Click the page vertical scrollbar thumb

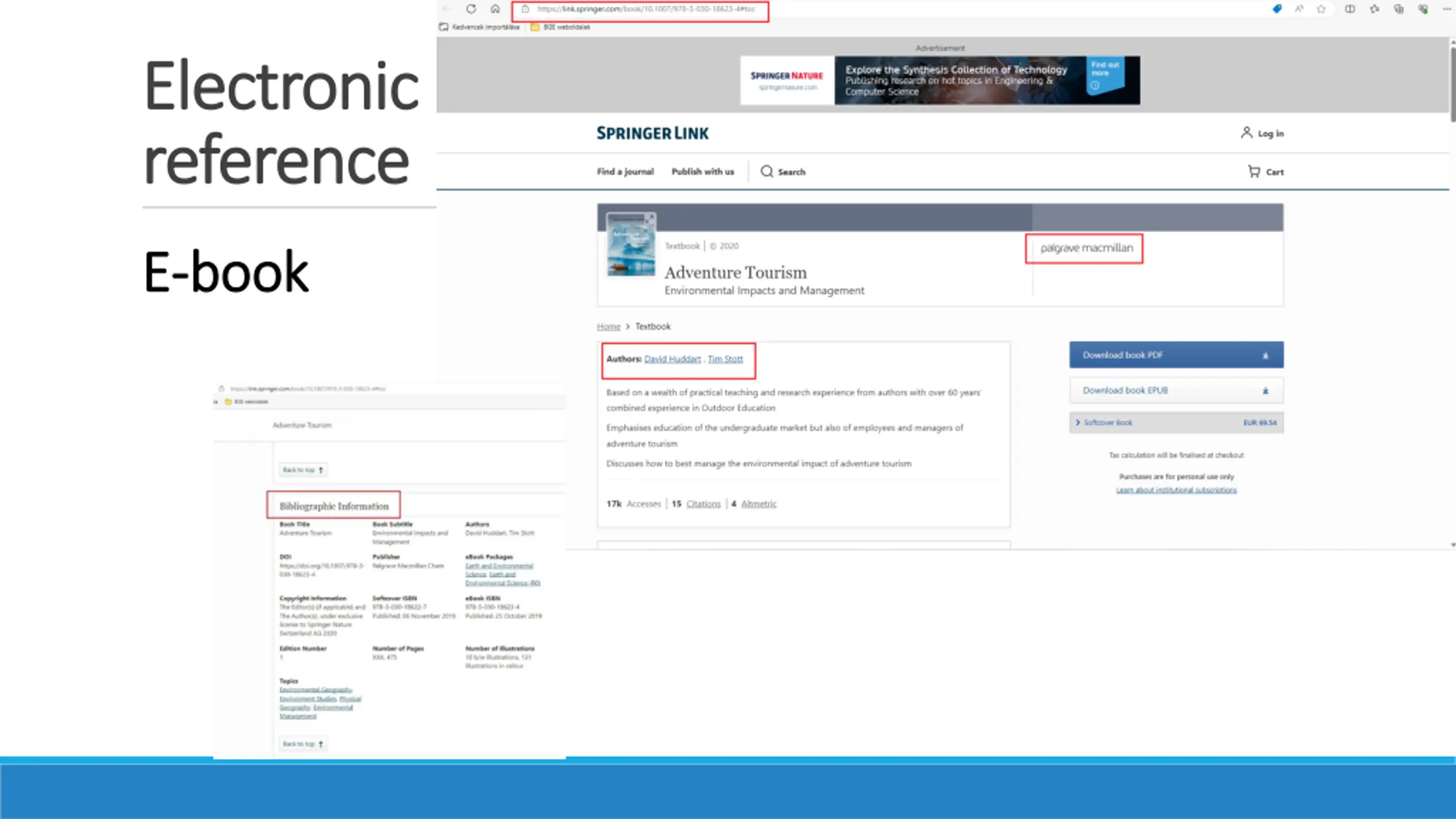tap(1453, 84)
